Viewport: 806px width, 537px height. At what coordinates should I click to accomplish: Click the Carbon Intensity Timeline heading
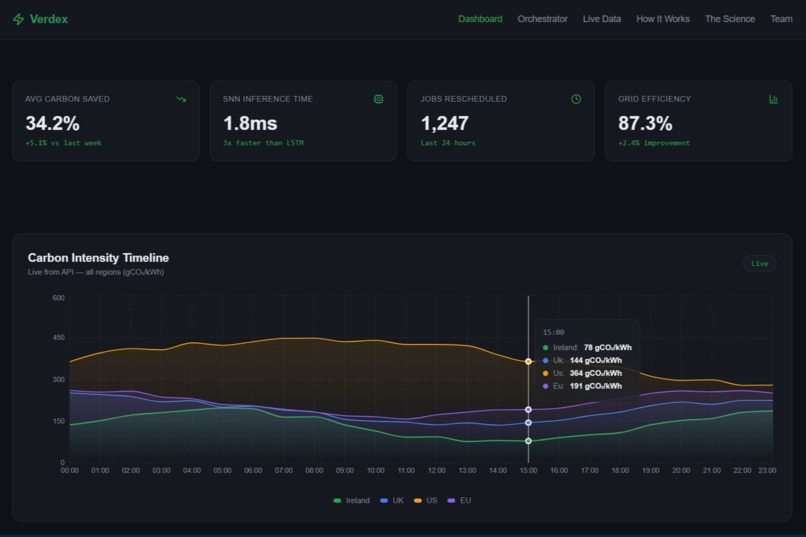click(x=98, y=258)
